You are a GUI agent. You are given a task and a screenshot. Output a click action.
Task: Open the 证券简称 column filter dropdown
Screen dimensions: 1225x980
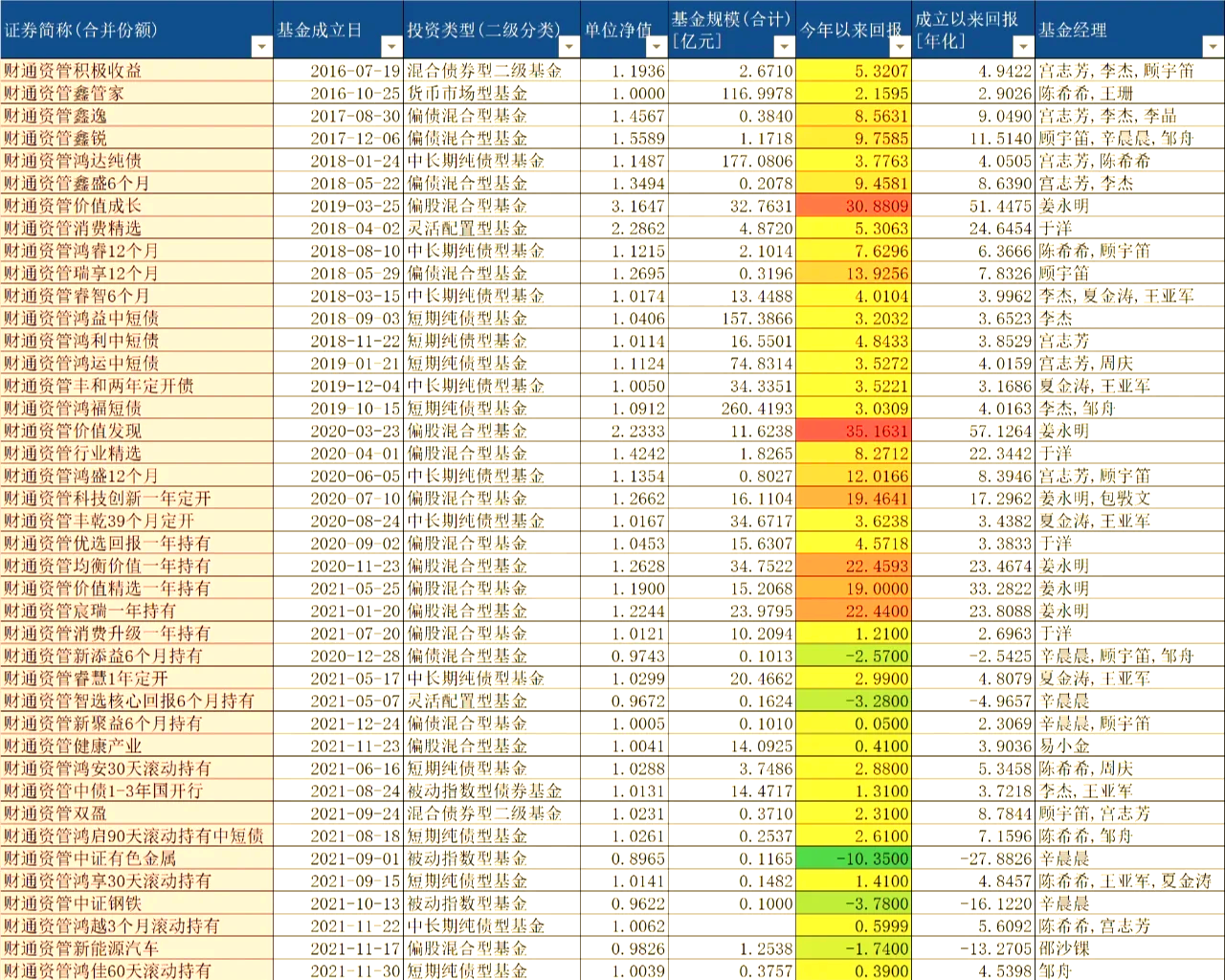click(x=260, y=46)
